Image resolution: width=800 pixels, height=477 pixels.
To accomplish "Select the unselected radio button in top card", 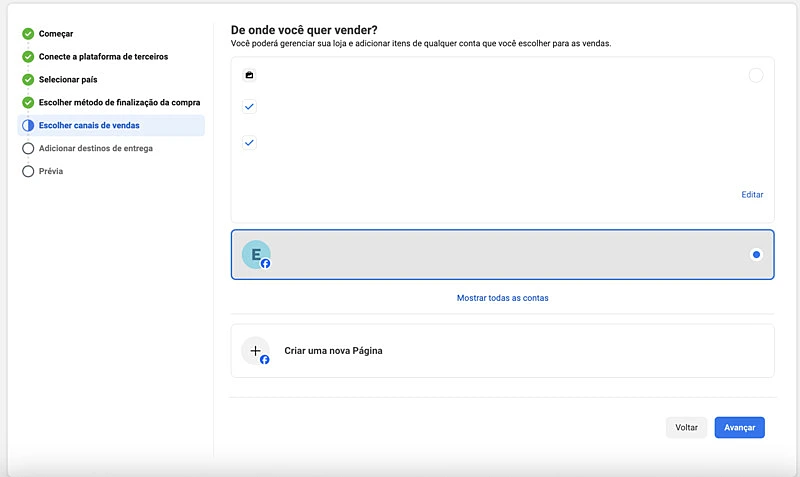I will point(756,75).
